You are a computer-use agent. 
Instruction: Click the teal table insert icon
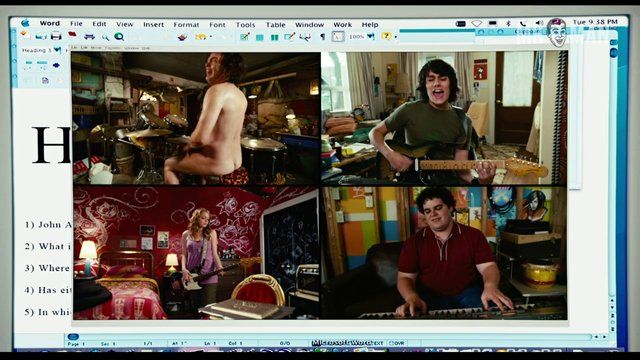[x=259, y=37]
